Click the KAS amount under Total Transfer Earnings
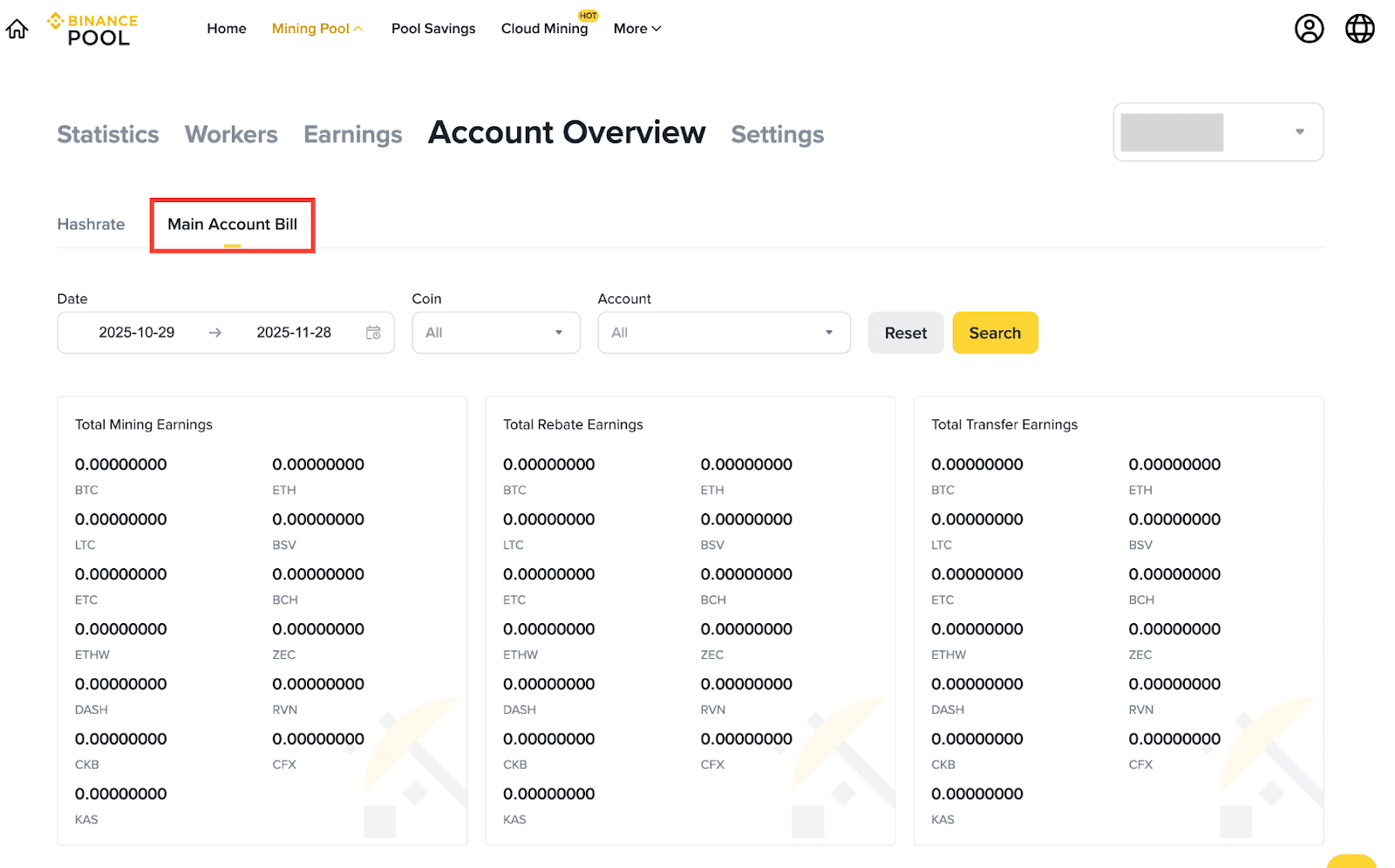The width and height of the screenshot is (1395, 868). (x=977, y=794)
